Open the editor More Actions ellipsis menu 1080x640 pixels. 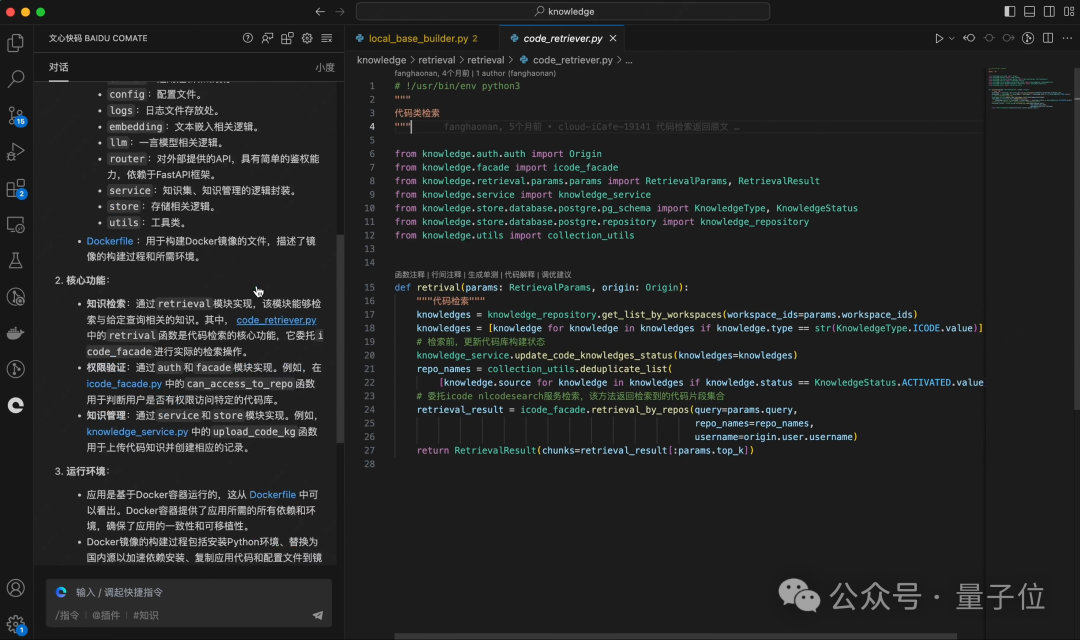click(1065, 38)
